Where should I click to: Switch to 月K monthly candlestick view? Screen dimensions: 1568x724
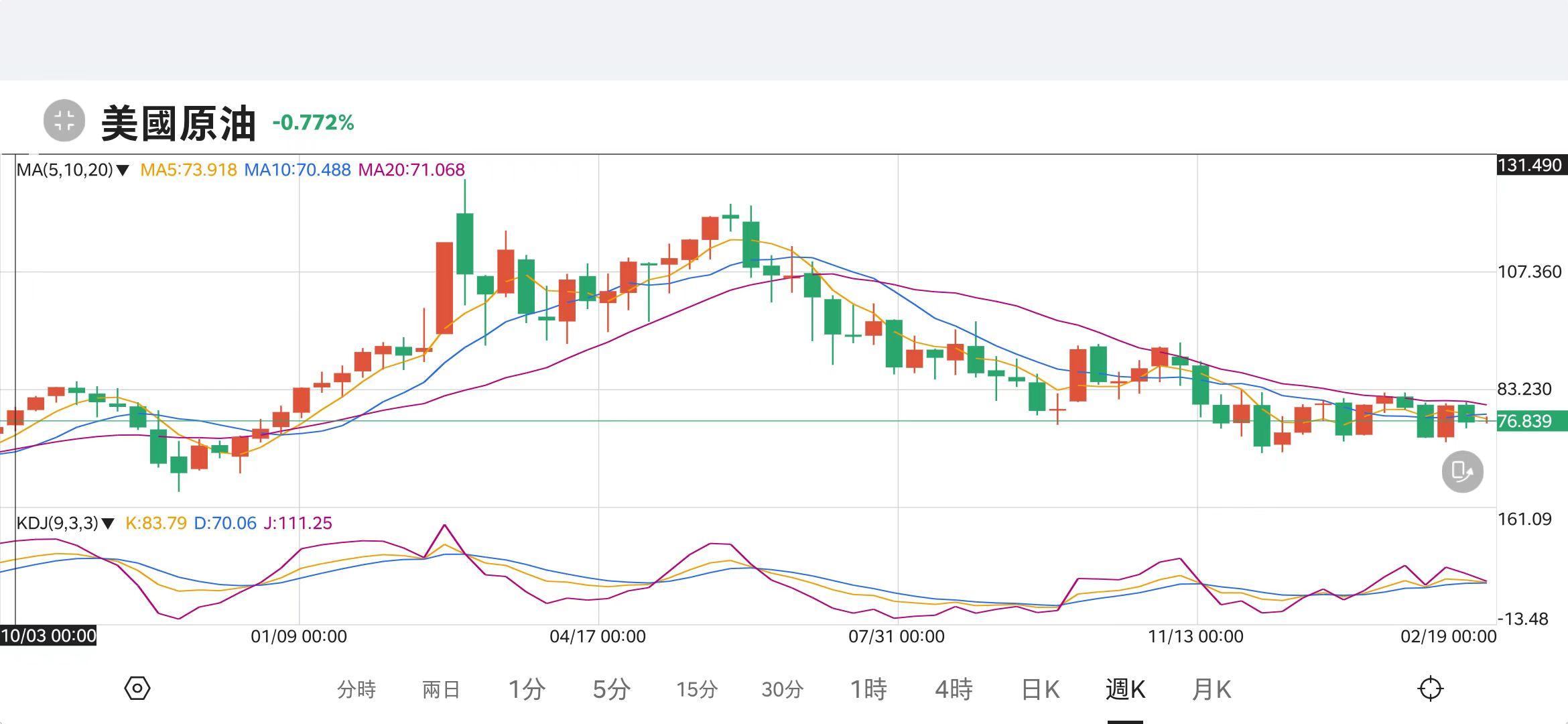tap(1212, 689)
